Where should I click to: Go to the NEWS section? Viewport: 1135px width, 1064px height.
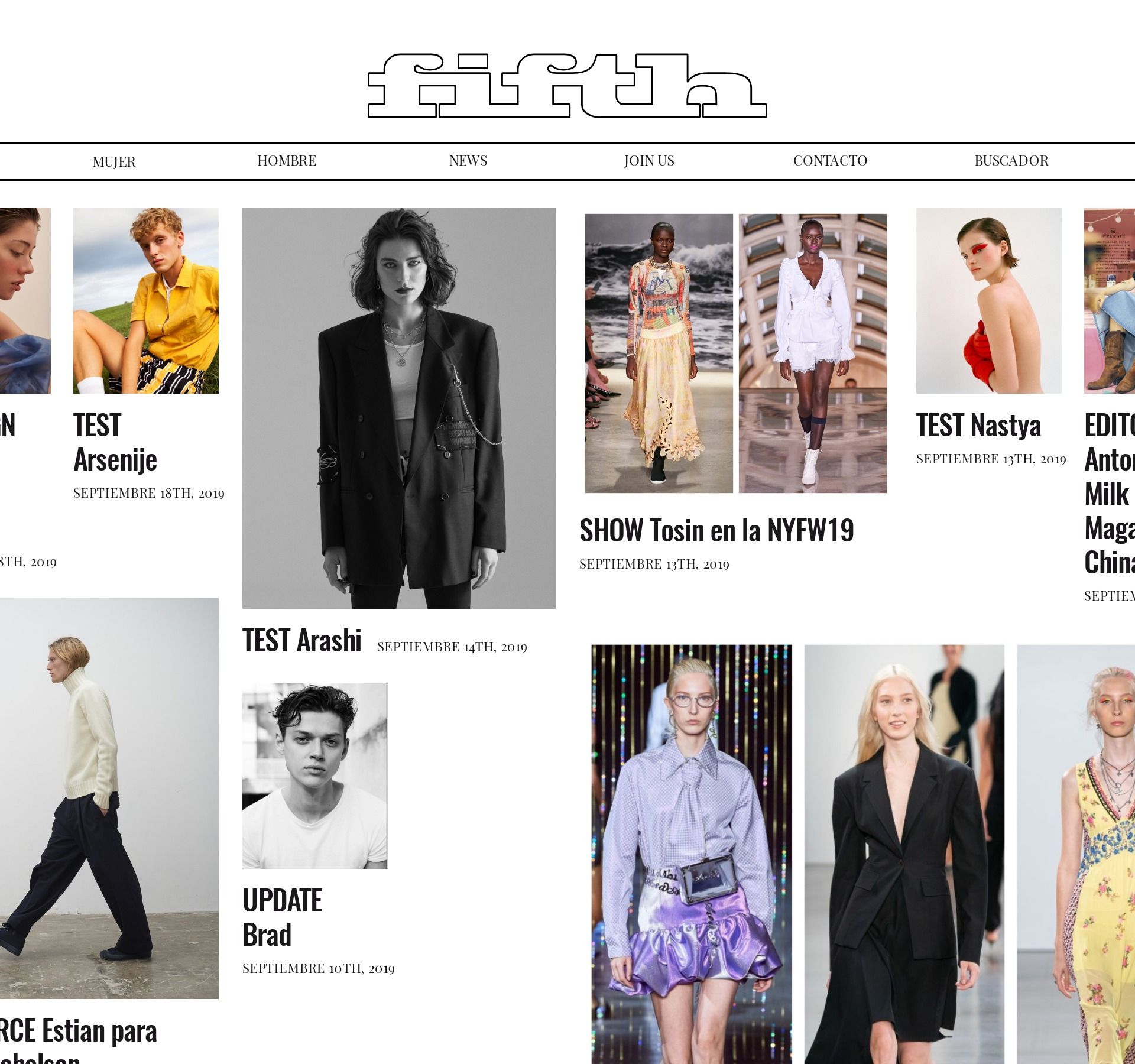click(468, 160)
